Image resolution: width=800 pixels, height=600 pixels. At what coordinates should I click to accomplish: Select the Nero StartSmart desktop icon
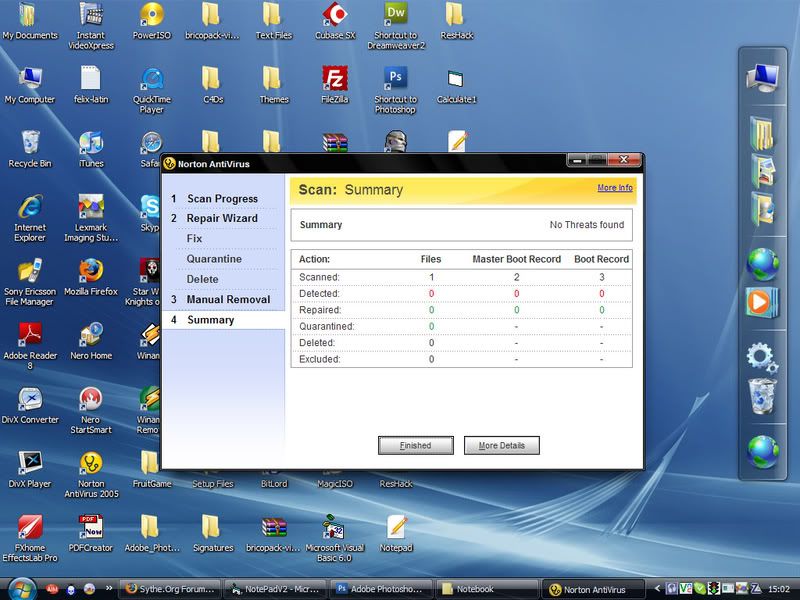(91, 410)
